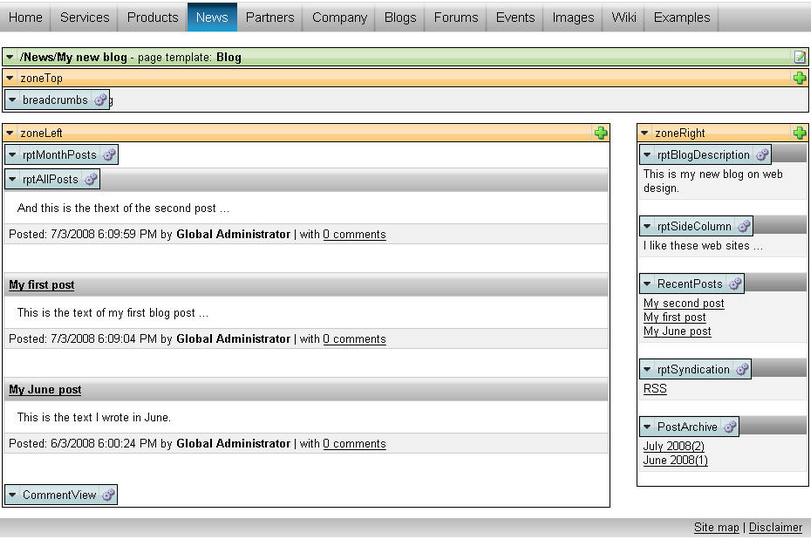Open the RecentPosts menu arrow

647,283
